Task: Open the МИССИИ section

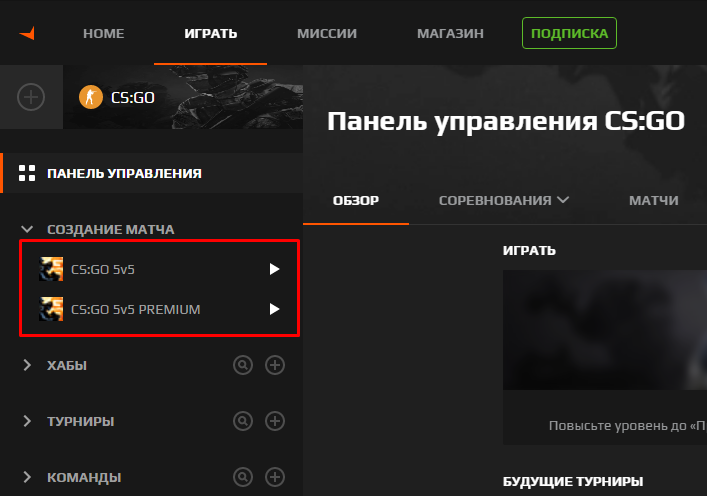Action: tap(327, 33)
